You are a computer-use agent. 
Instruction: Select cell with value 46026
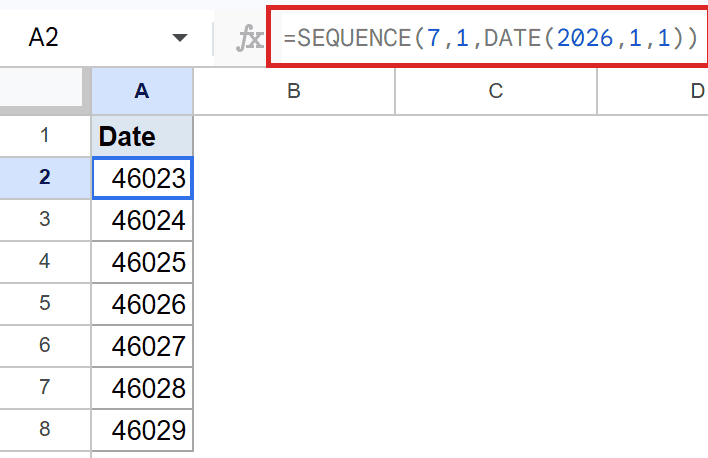tap(142, 304)
